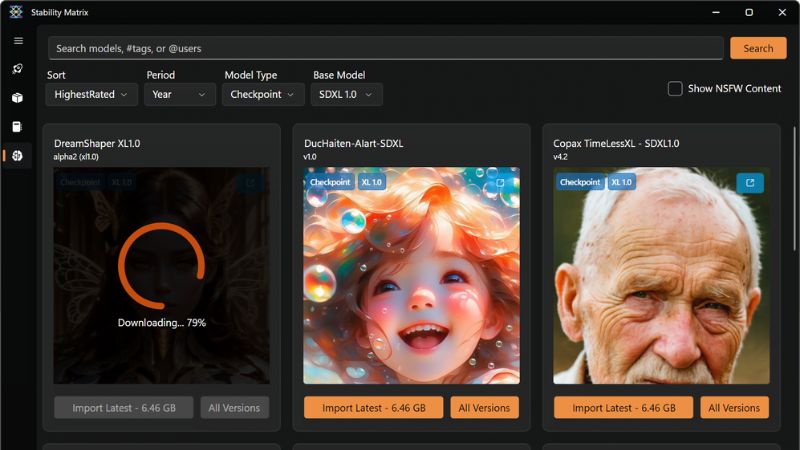The height and width of the screenshot is (450, 800).
Task: Click disabled Import Latest for DreamShaper XL1.0
Action: point(123,408)
